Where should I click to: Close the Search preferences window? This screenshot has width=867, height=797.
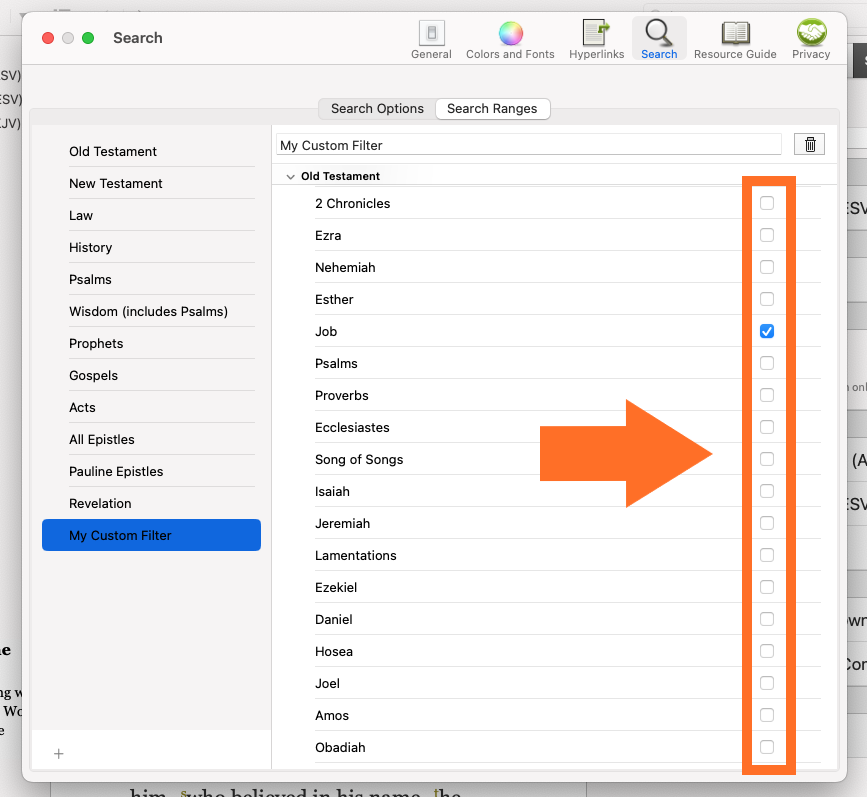coord(48,38)
